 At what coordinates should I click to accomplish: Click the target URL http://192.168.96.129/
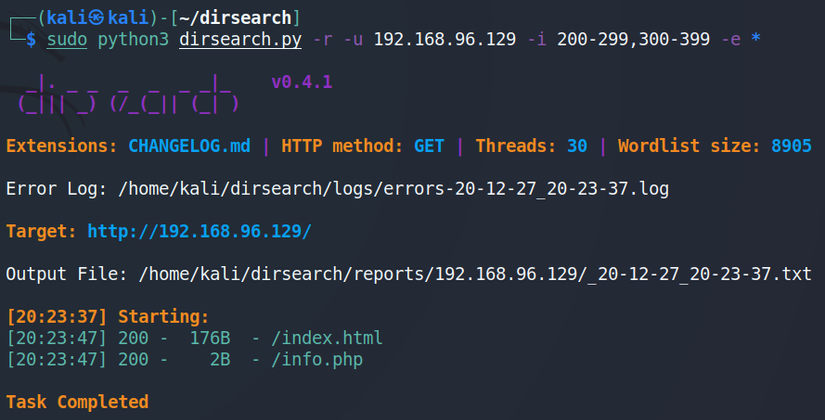click(199, 231)
